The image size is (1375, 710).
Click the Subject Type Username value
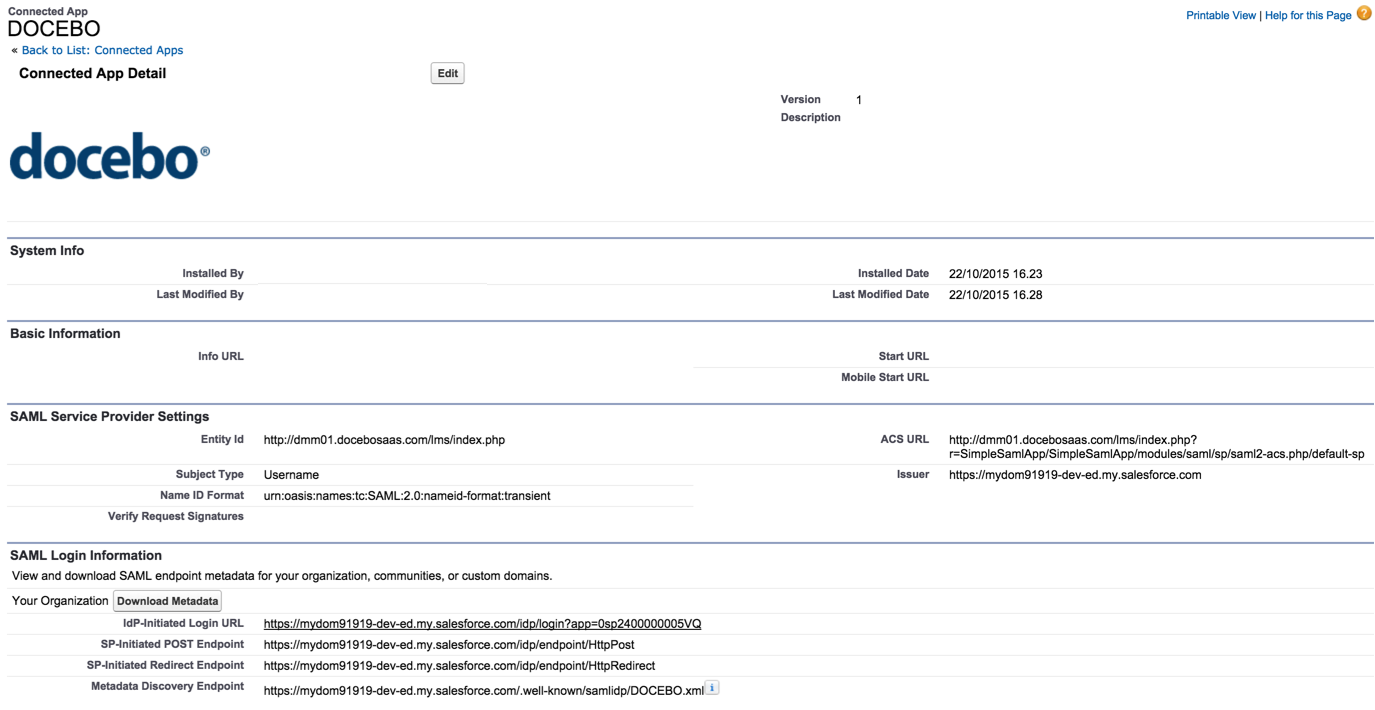pos(291,475)
